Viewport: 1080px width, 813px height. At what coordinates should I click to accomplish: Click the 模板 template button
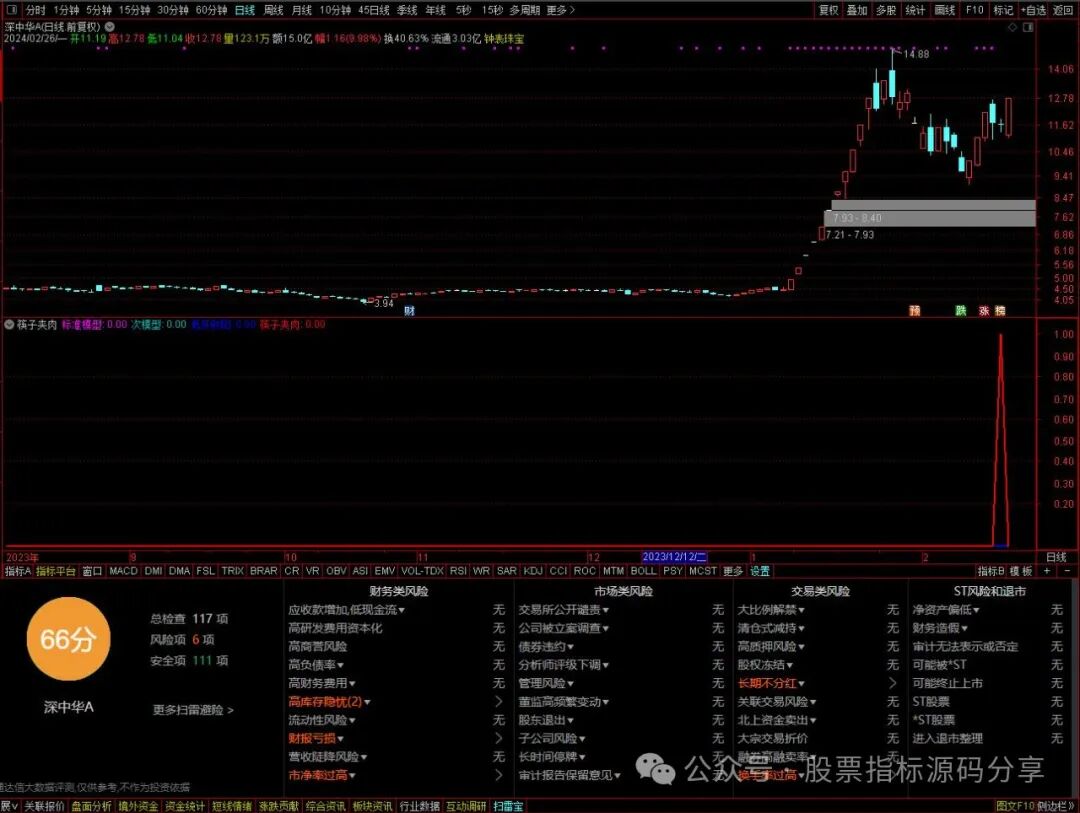1021,570
